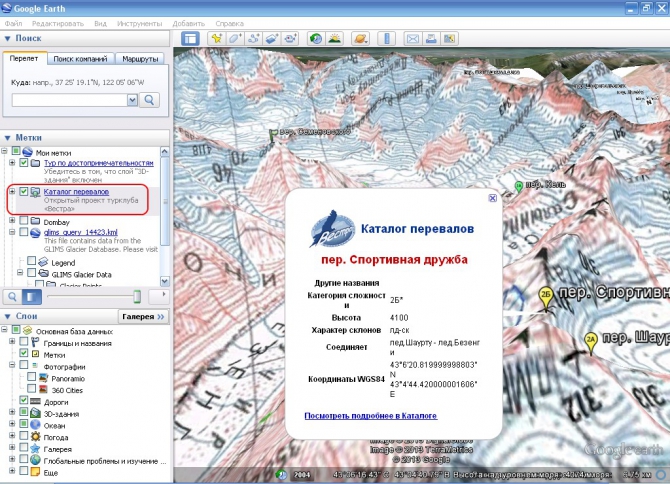Collapse the Слои panel triangle
Viewport: 670px width, 484px height.
7,317
